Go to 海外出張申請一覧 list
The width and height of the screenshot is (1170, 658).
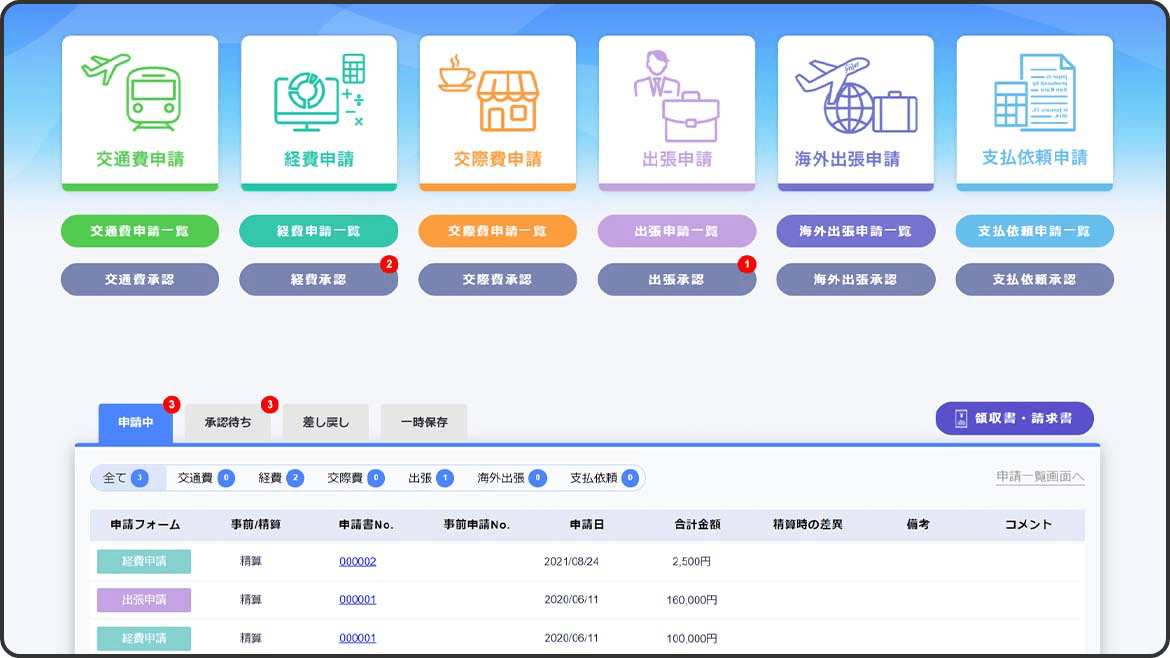pyautogui.click(x=855, y=231)
